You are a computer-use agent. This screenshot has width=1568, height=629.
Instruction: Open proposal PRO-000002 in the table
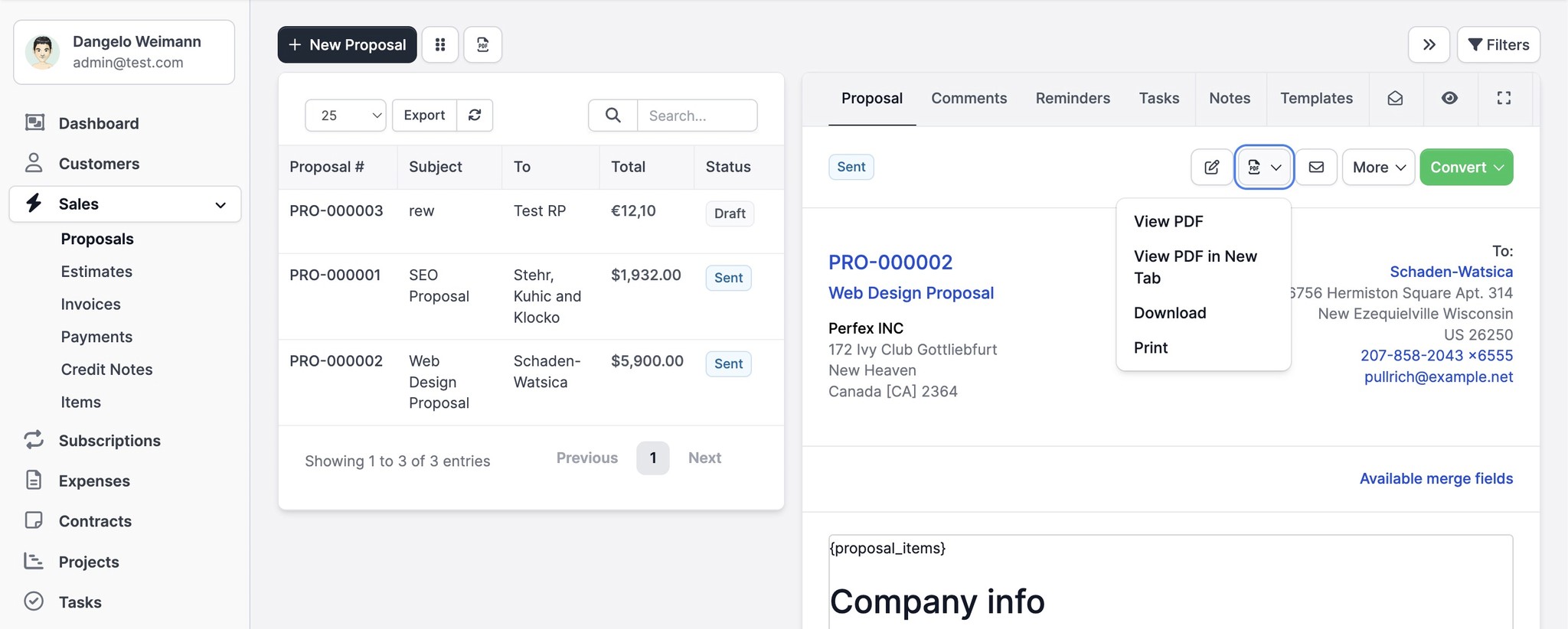click(336, 361)
